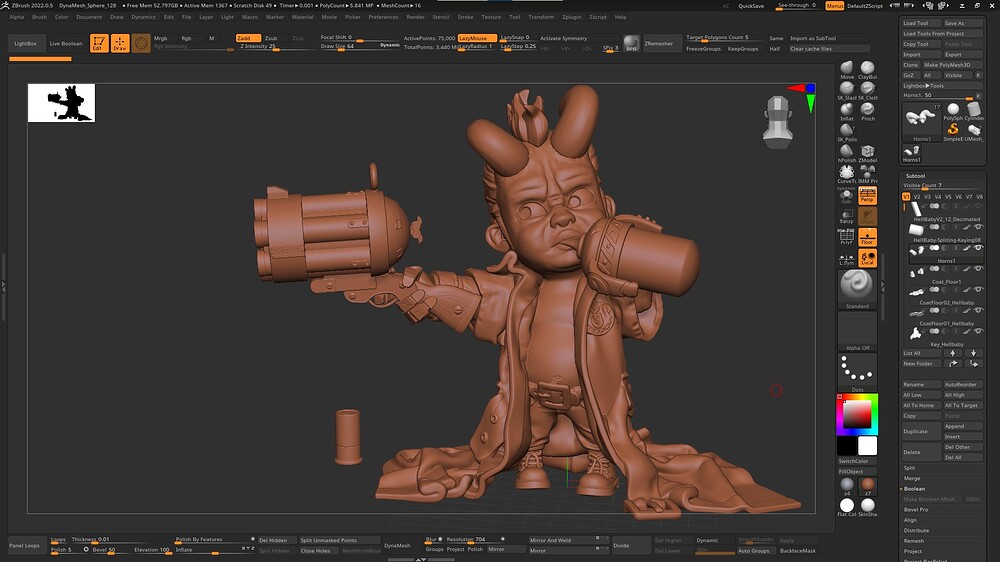Toggle the Floor grid
Viewport: 1000px width, 562px height.
(867, 237)
